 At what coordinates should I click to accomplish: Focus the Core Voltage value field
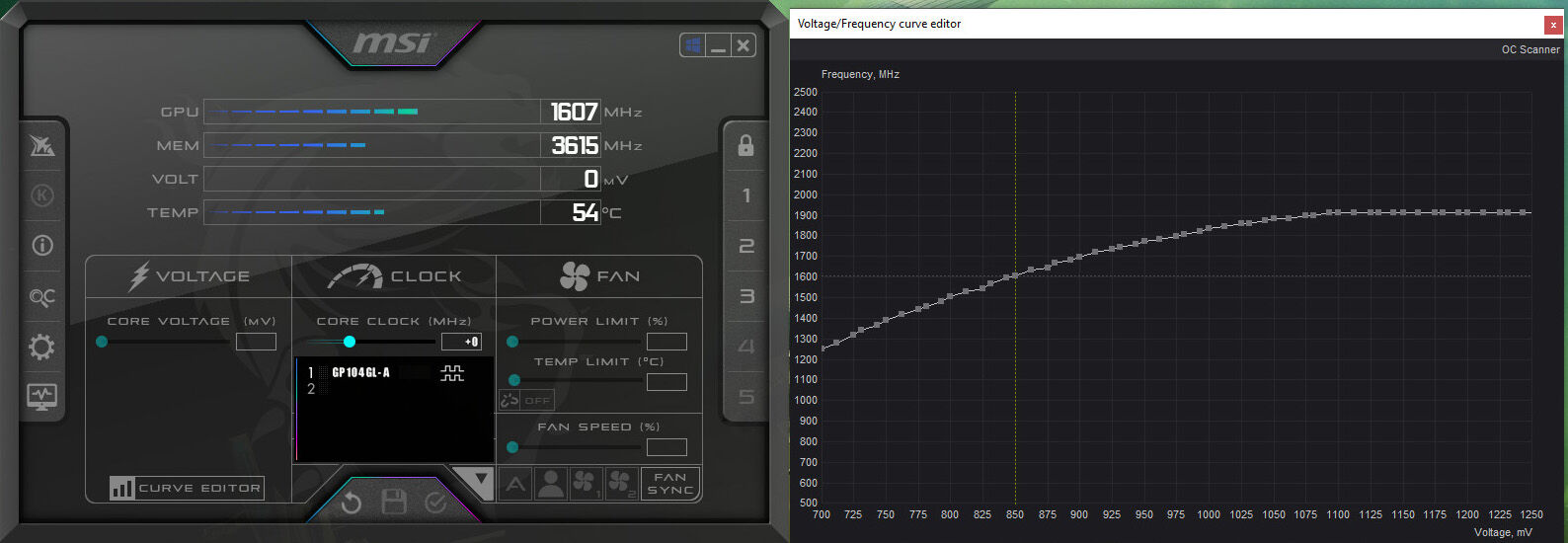click(x=256, y=342)
